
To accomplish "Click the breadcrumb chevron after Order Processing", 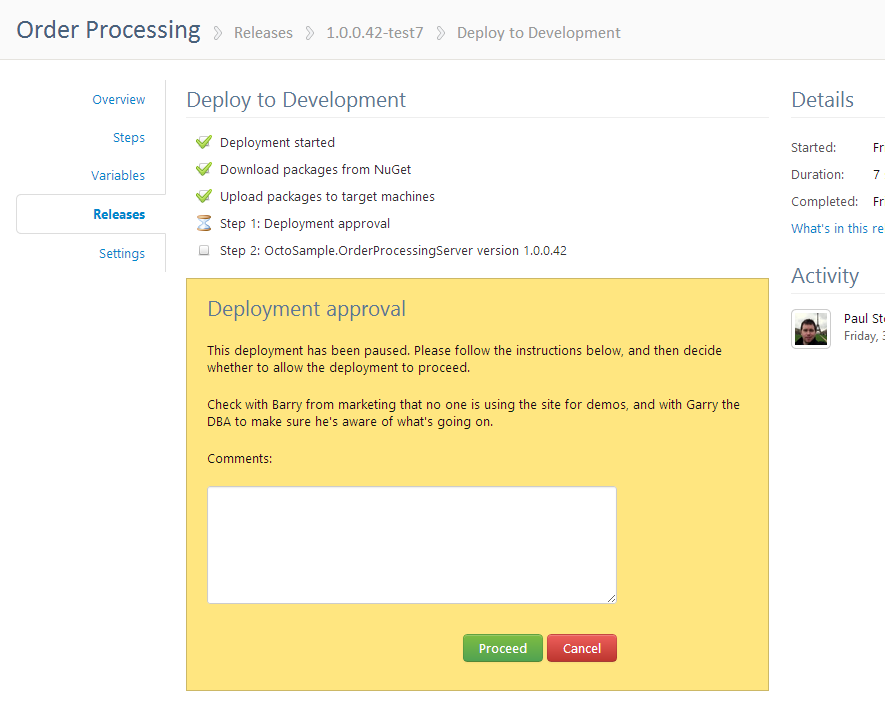I will 217,32.
